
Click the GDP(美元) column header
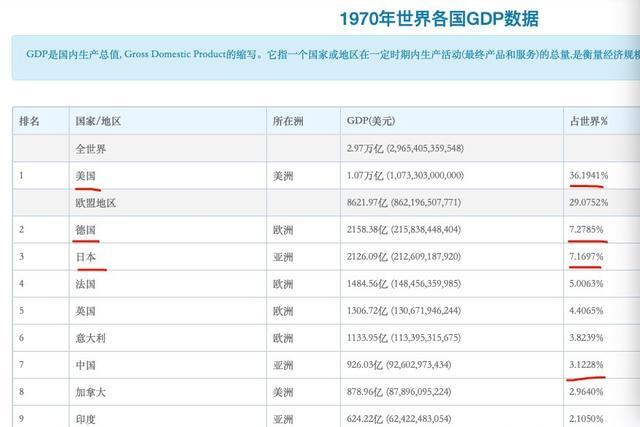pos(371,121)
